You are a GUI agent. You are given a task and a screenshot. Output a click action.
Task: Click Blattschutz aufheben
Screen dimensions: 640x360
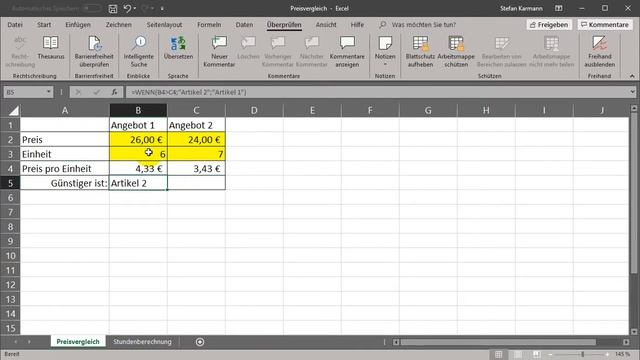point(420,51)
